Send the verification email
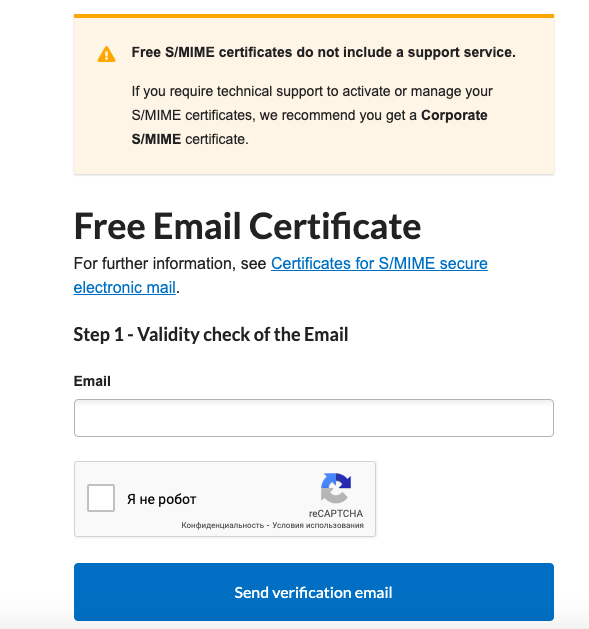The width and height of the screenshot is (589, 629). pyautogui.click(x=314, y=592)
